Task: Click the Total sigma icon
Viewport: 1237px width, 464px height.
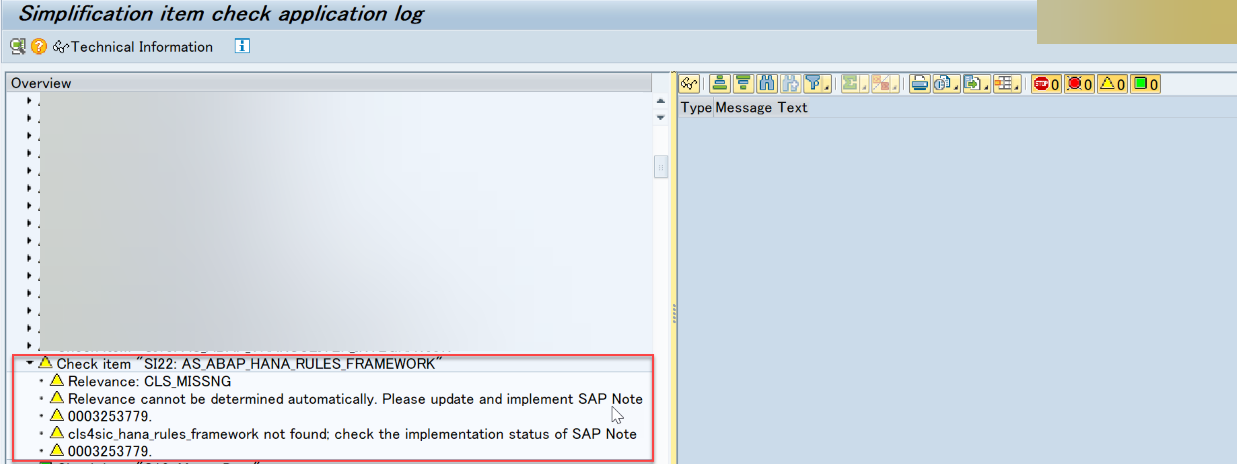Action: pyautogui.click(x=853, y=84)
